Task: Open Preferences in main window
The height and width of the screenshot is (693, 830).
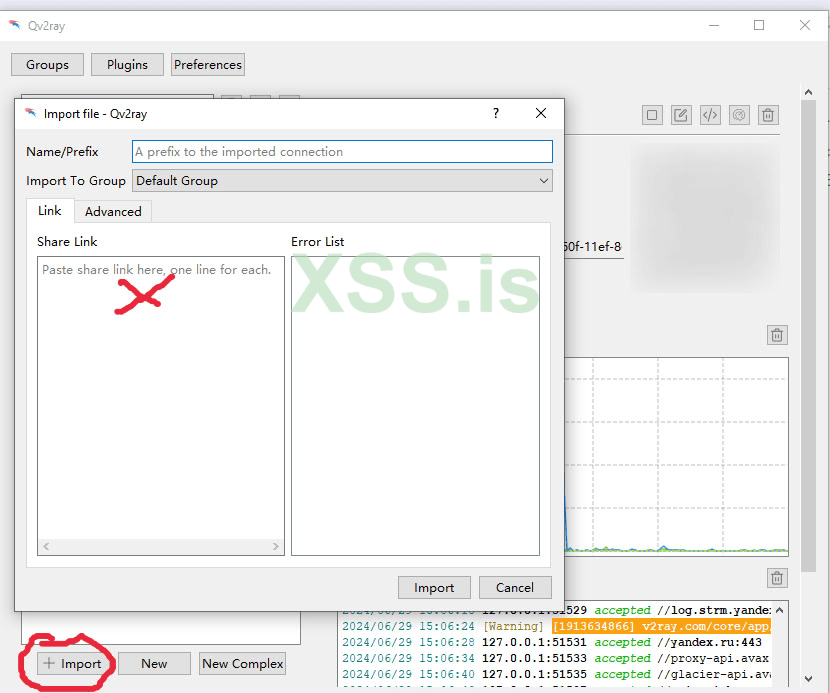Action: (x=208, y=65)
